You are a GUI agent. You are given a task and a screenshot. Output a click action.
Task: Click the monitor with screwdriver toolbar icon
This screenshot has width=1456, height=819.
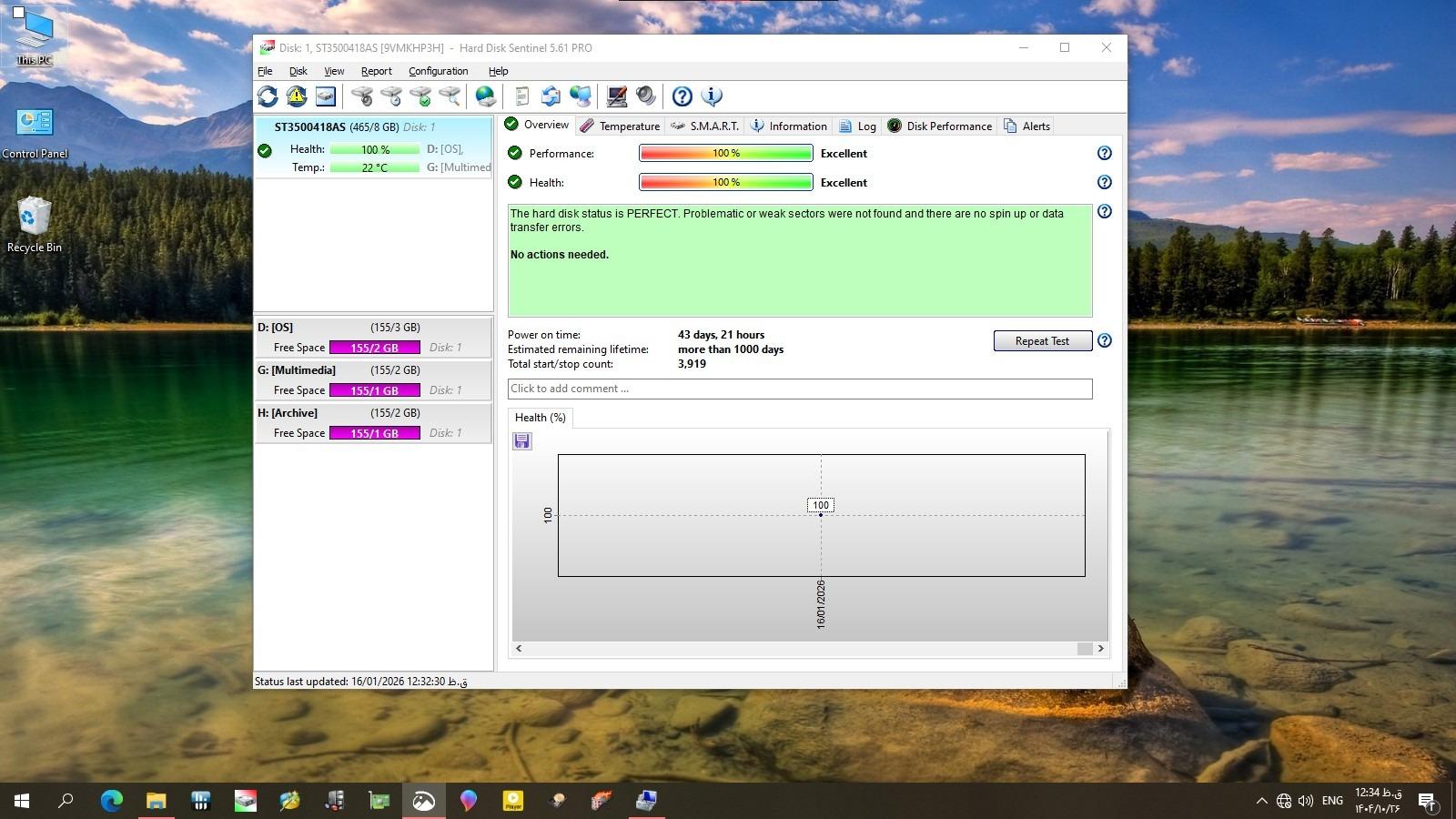617,96
